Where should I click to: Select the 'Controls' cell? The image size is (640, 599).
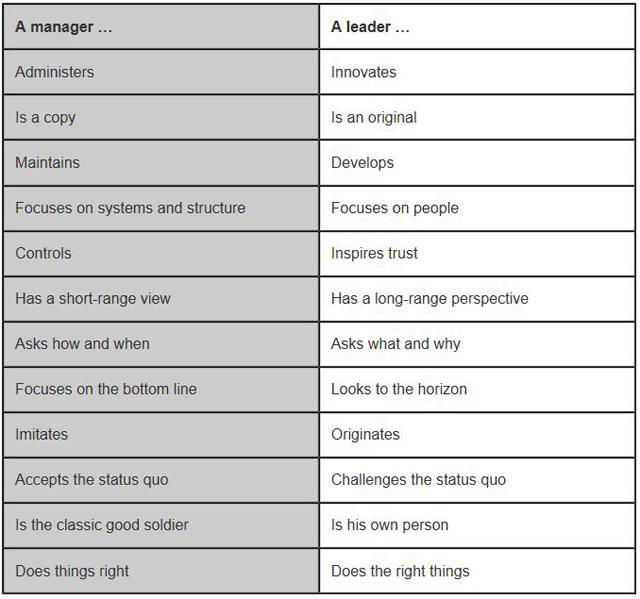point(161,254)
